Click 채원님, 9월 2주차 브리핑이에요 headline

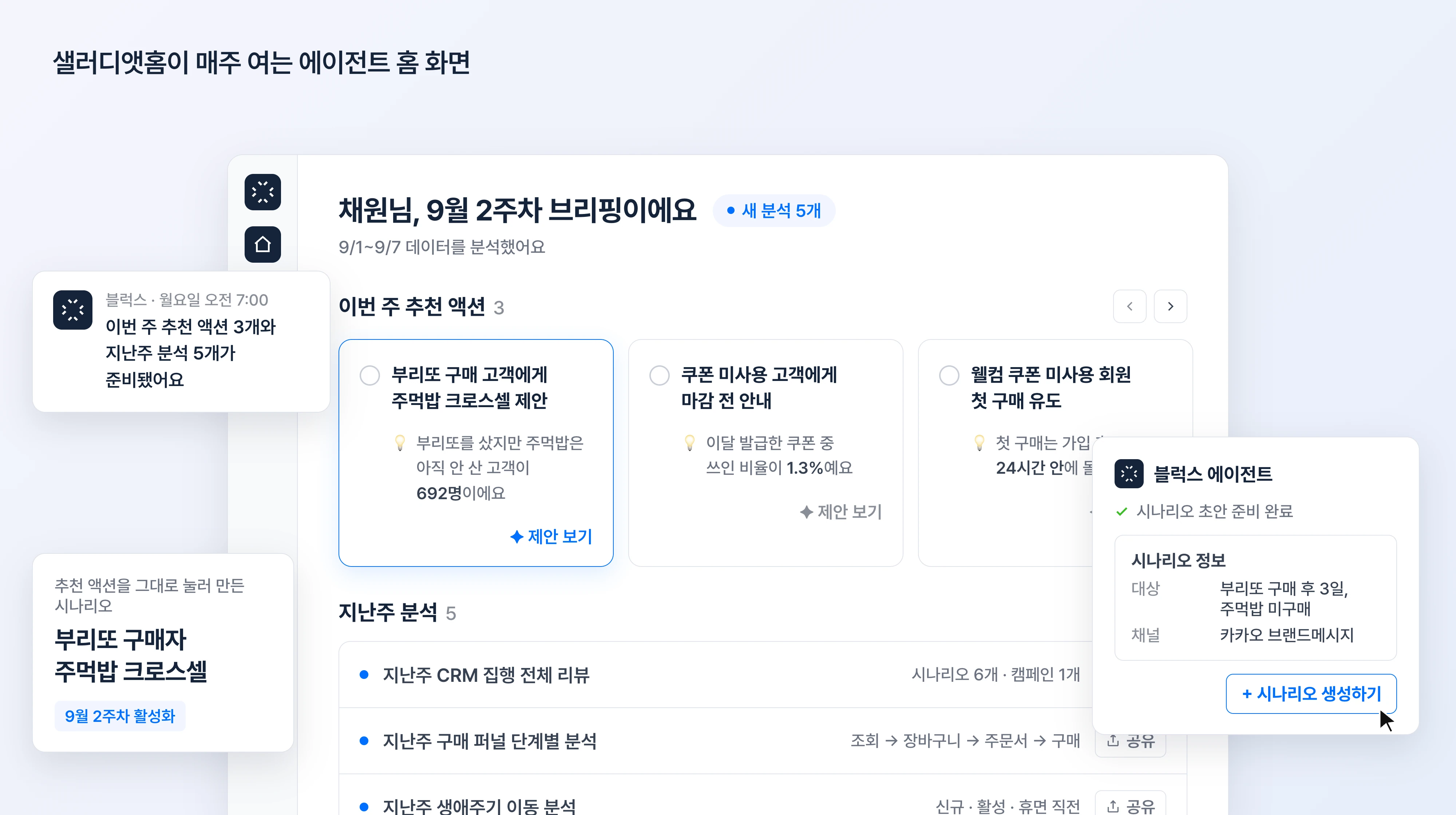517,210
